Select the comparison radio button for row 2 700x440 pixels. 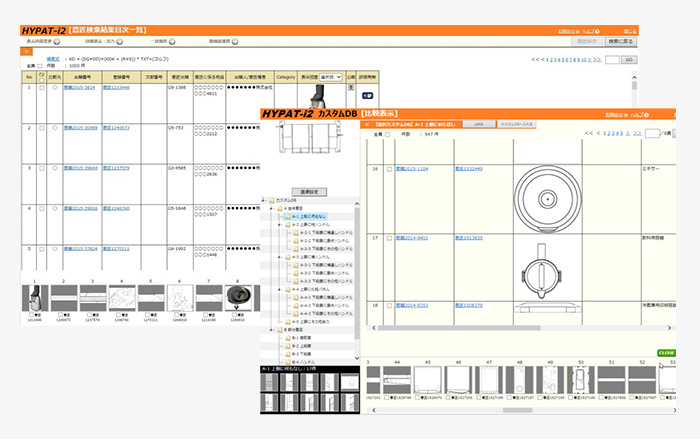pos(54,128)
